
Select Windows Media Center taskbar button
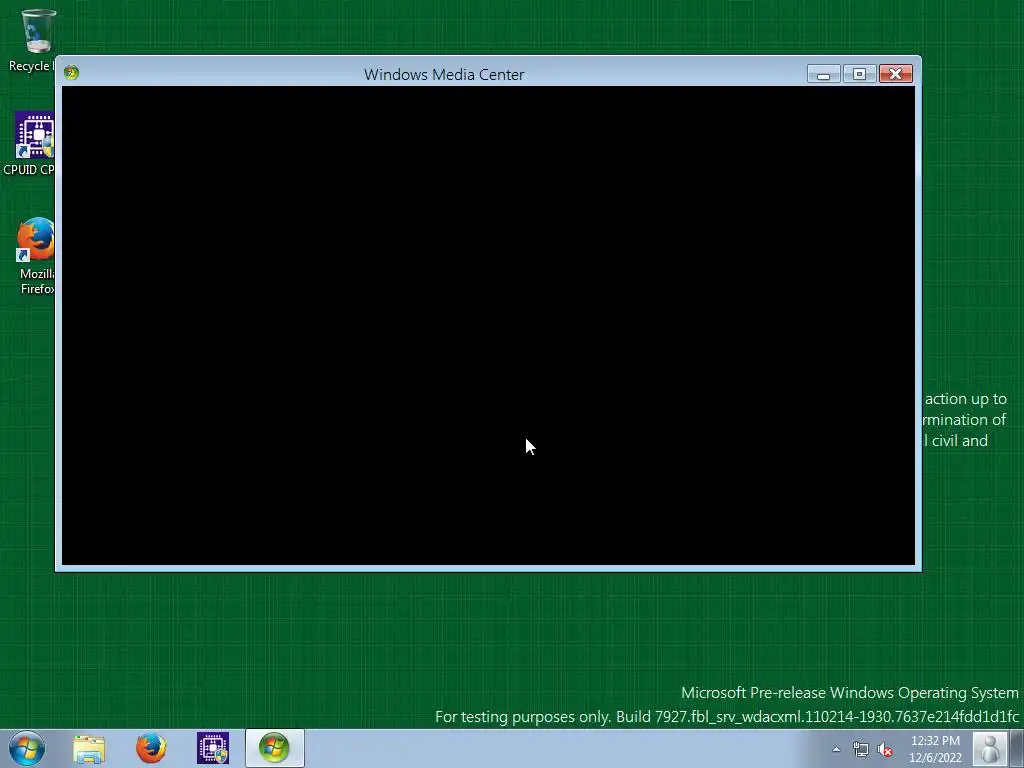point(274,748)
